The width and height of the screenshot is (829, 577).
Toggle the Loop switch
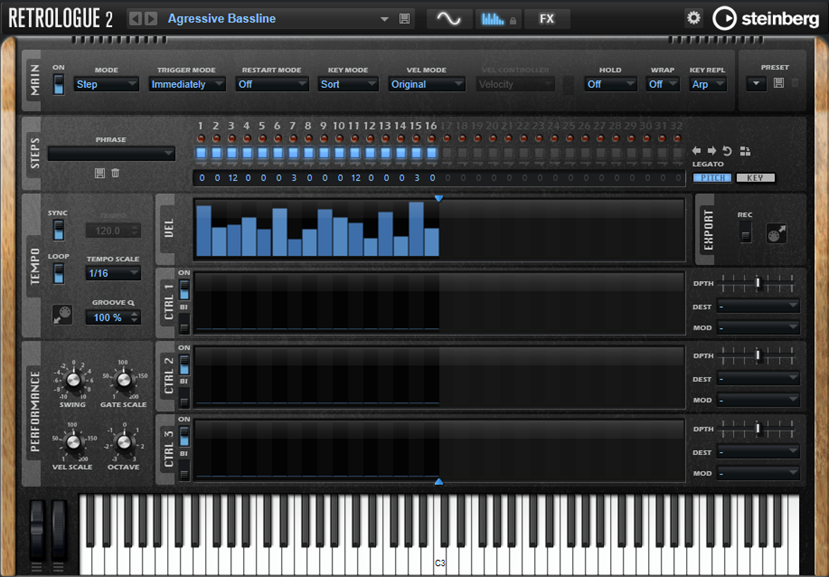point(59,273)
